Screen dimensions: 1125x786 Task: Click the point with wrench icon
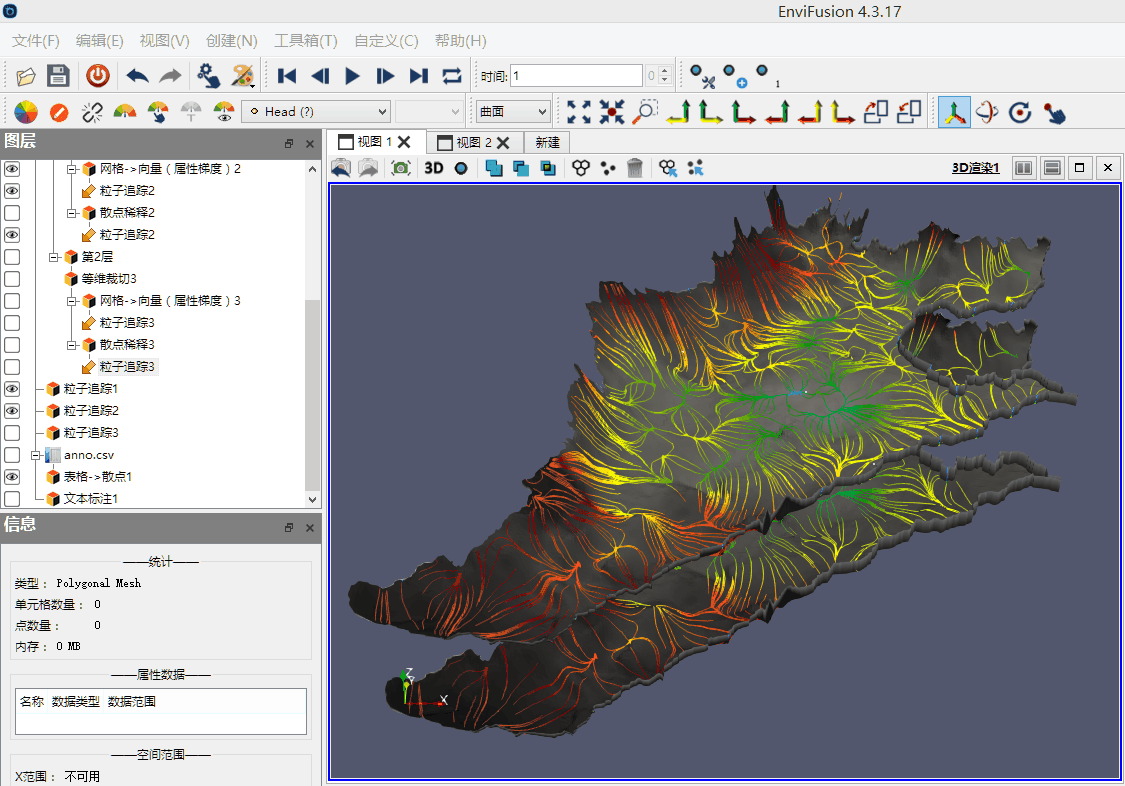[702, 76]
